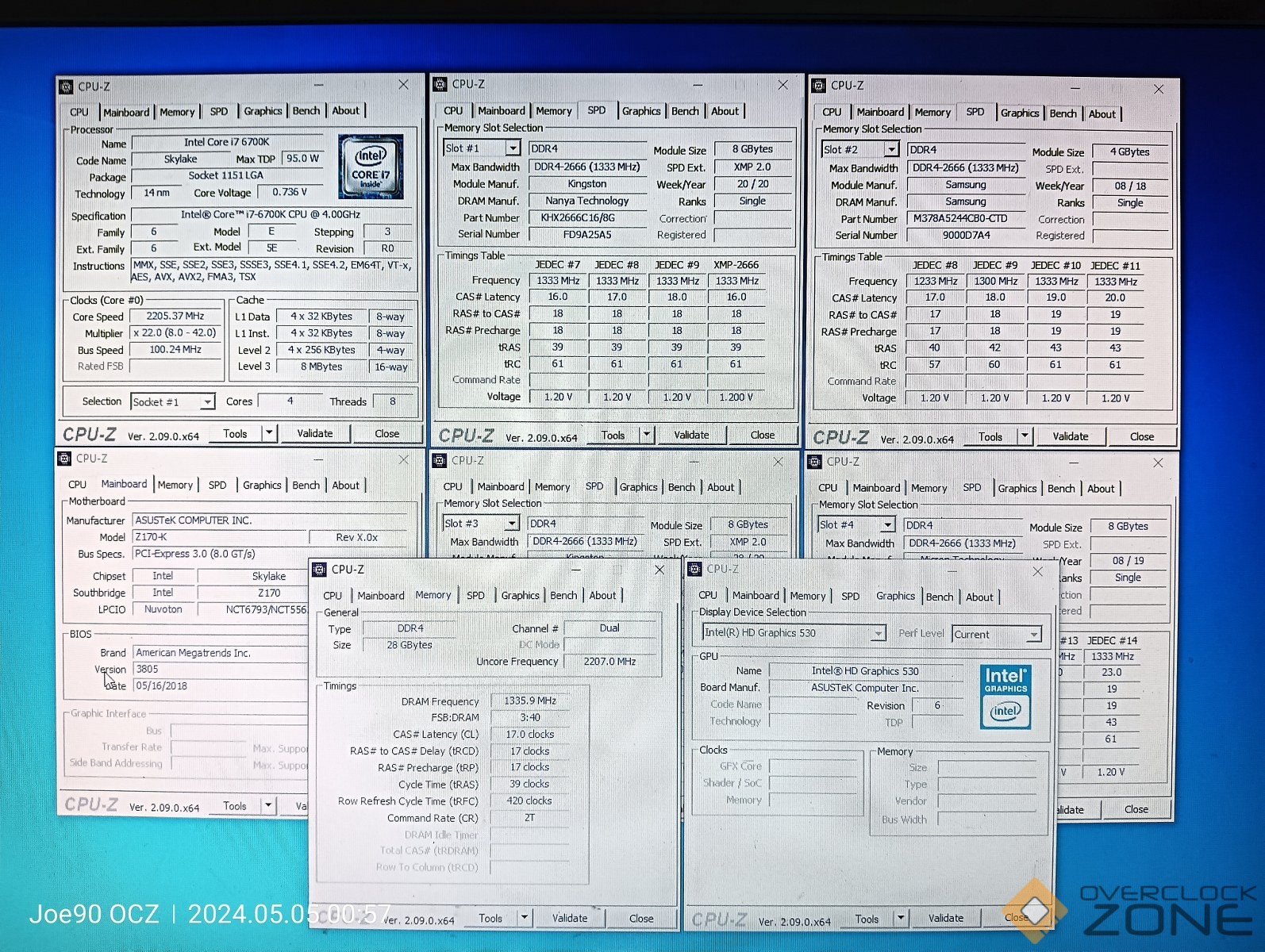Click the ASUSTeK COMPUTER INC. manufacturer field
Screen dimensions: 1265x952
pos(271,520)
